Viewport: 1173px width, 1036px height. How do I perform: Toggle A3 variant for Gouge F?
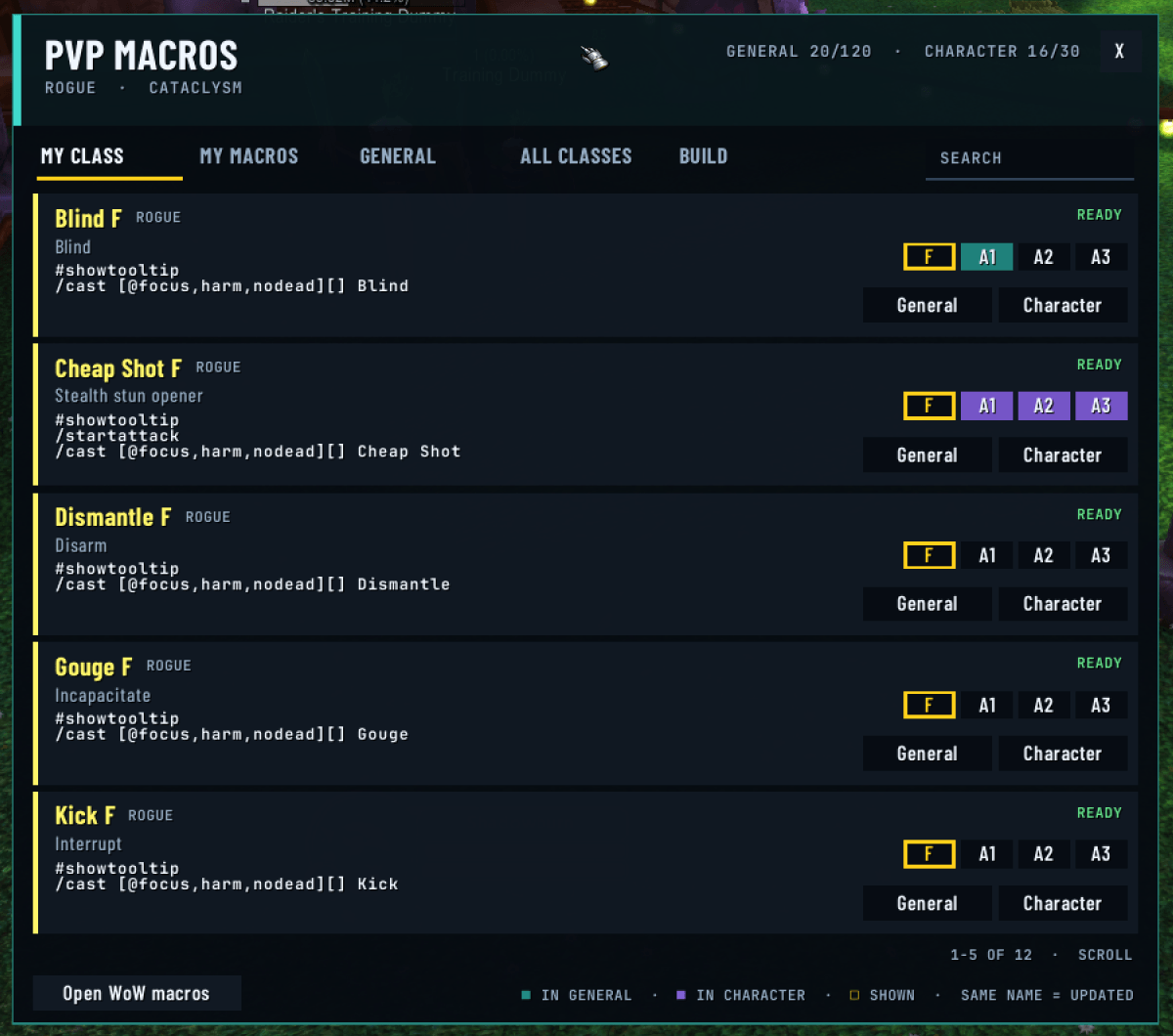coord(1101,705)
